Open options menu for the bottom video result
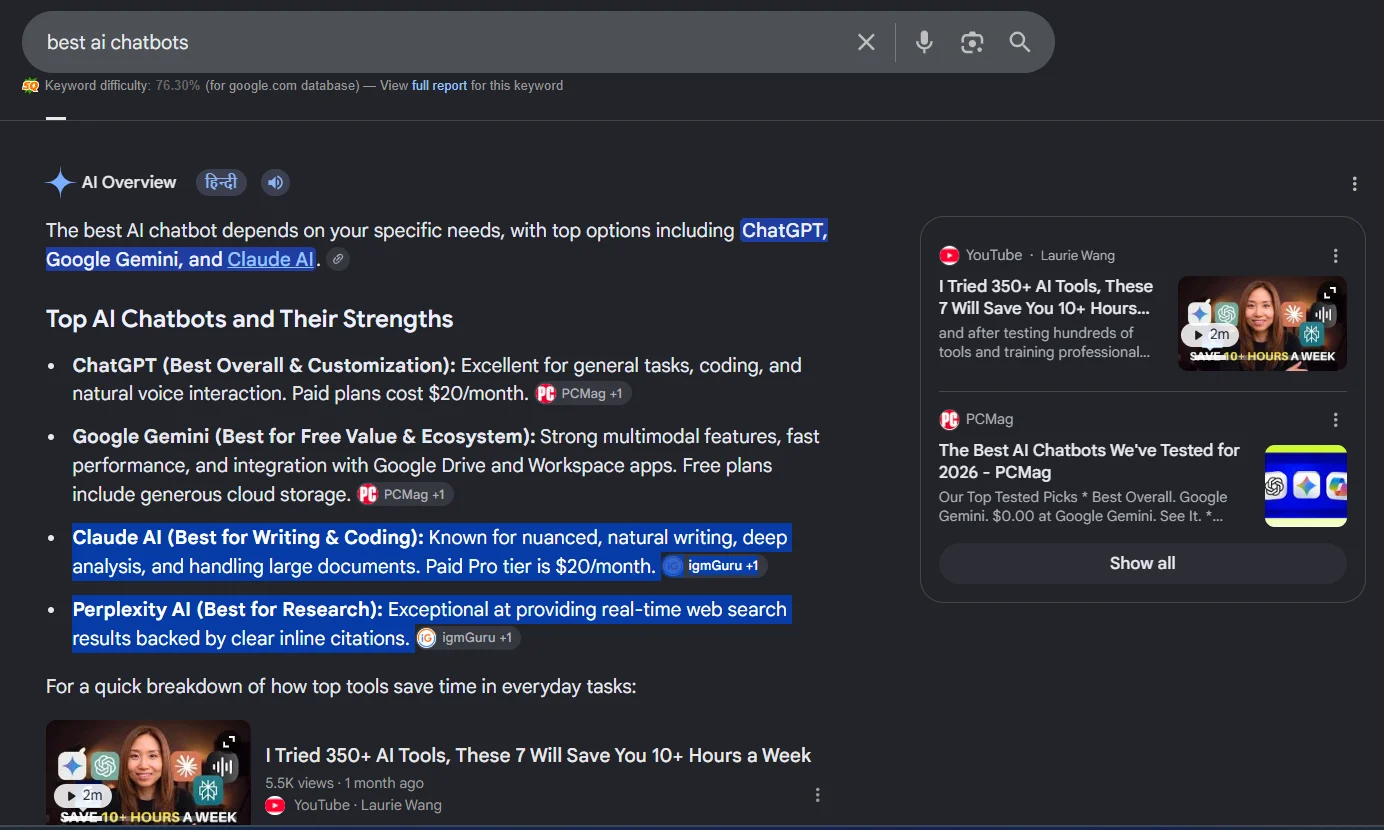The width and height of the screenshot is (1384, 830). (817, 795)
